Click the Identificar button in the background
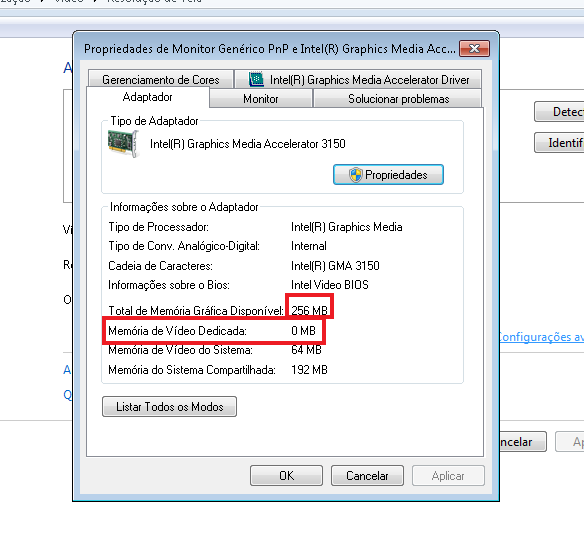584x560 pixels. 559,143
